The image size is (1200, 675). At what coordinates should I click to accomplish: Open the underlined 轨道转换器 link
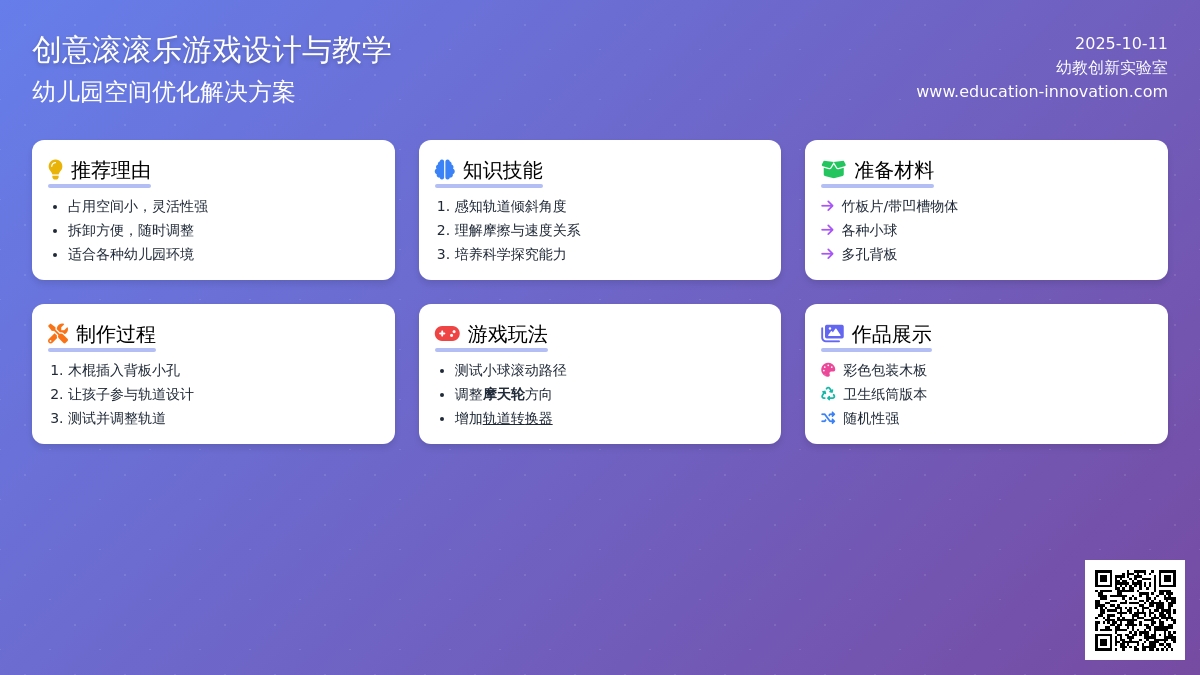coord(517,418)
